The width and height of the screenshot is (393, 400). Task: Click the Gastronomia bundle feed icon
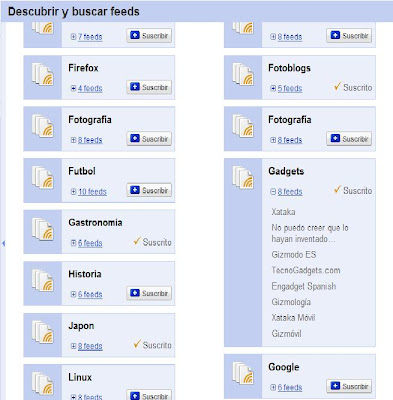pyautogui.click(x=43, y=229)
